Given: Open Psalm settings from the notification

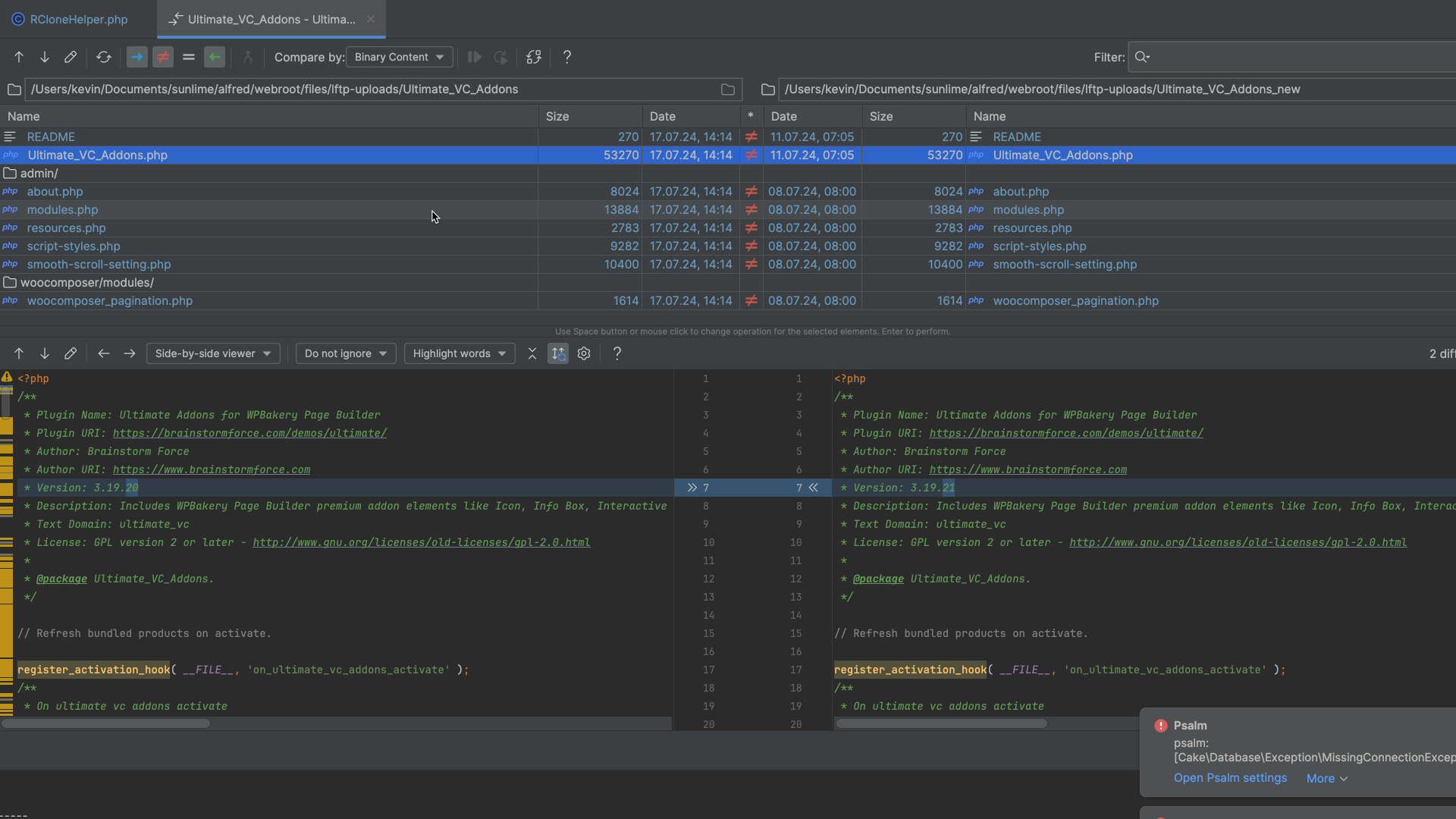Looking at the screenshot, I should [x=1230, y=778].
